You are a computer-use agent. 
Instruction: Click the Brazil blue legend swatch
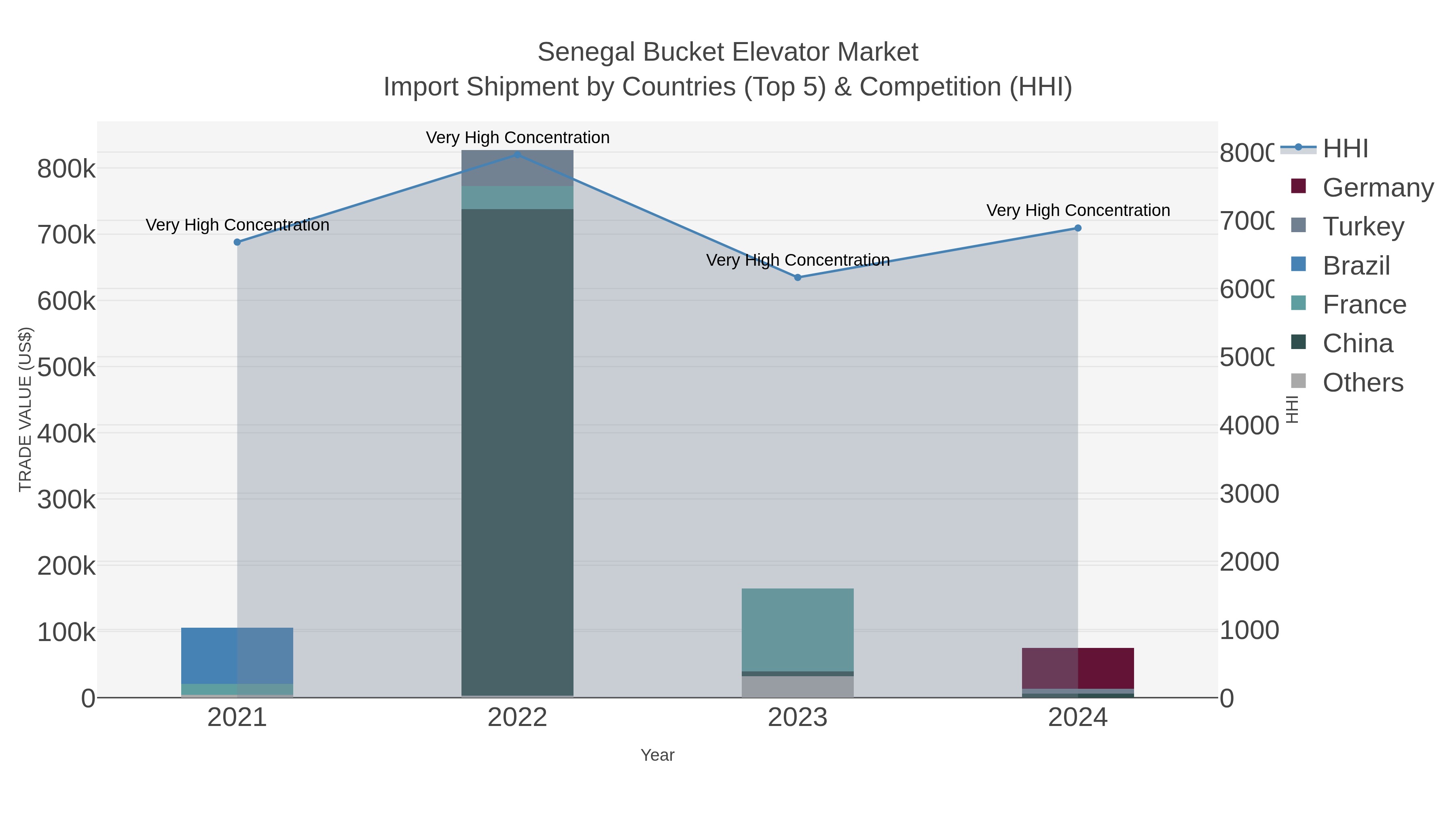(1299, 263)
